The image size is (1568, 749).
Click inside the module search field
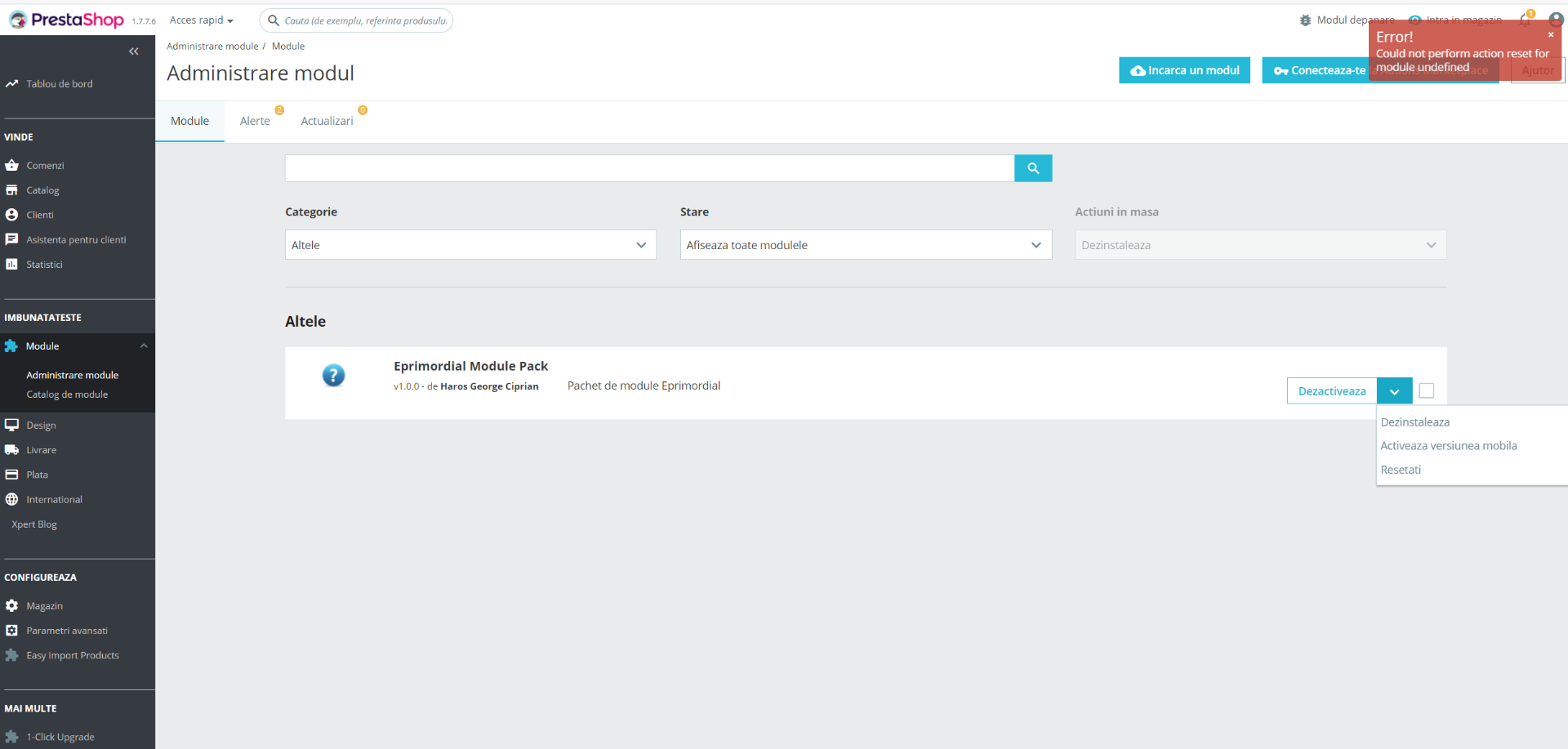point(649,168)
